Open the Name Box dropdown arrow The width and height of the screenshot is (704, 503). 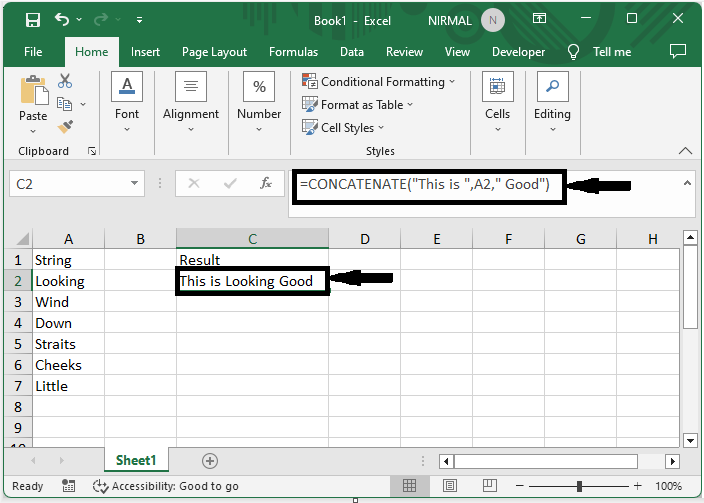coord(136,184)
